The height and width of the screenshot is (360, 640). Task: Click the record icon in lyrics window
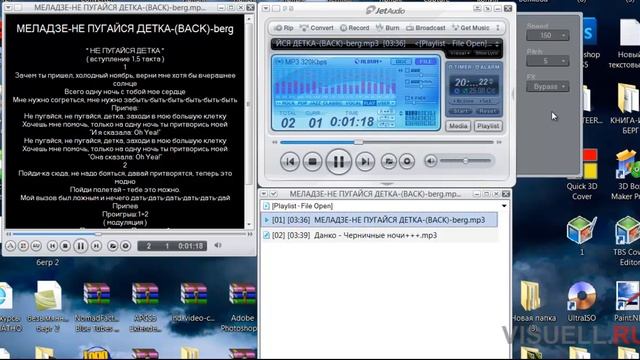pyautogui.click(x=126, y=246)
